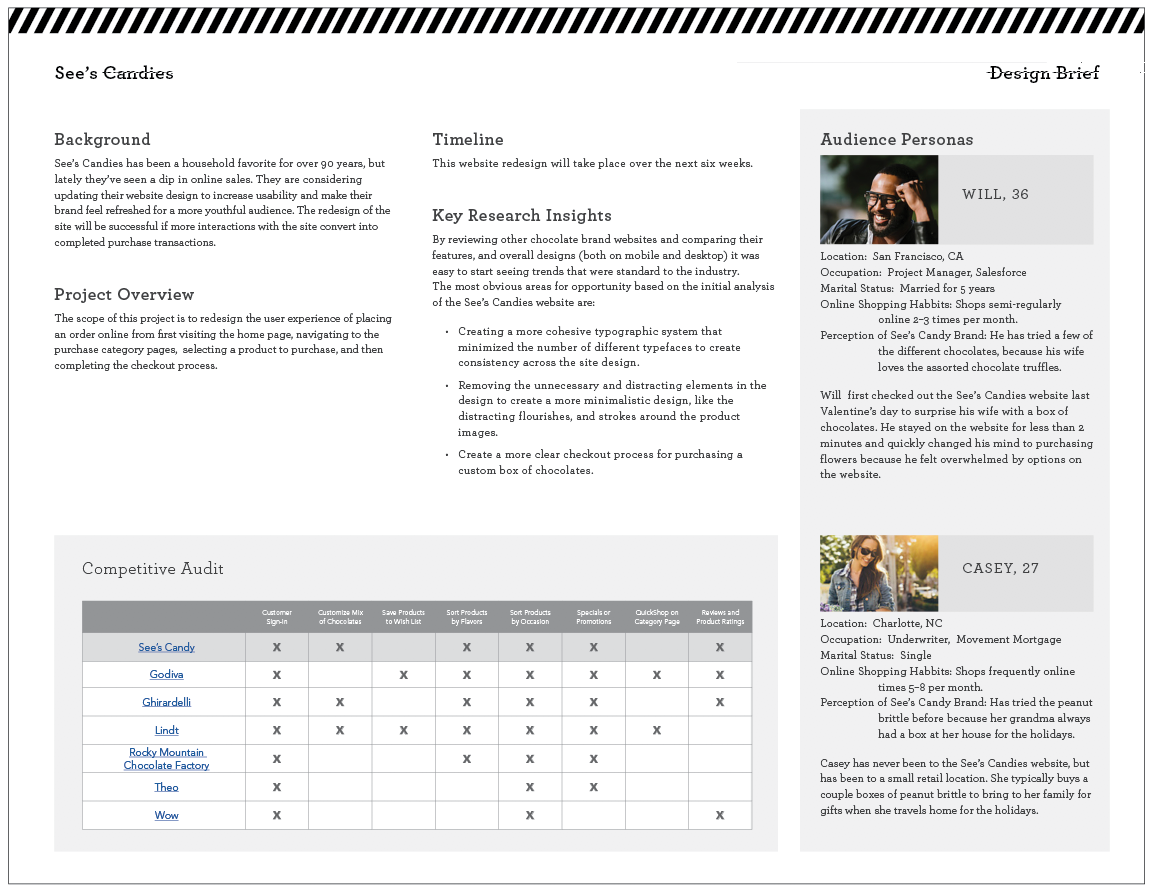Select the bullet about removing distracting elements

pos(612,409)
